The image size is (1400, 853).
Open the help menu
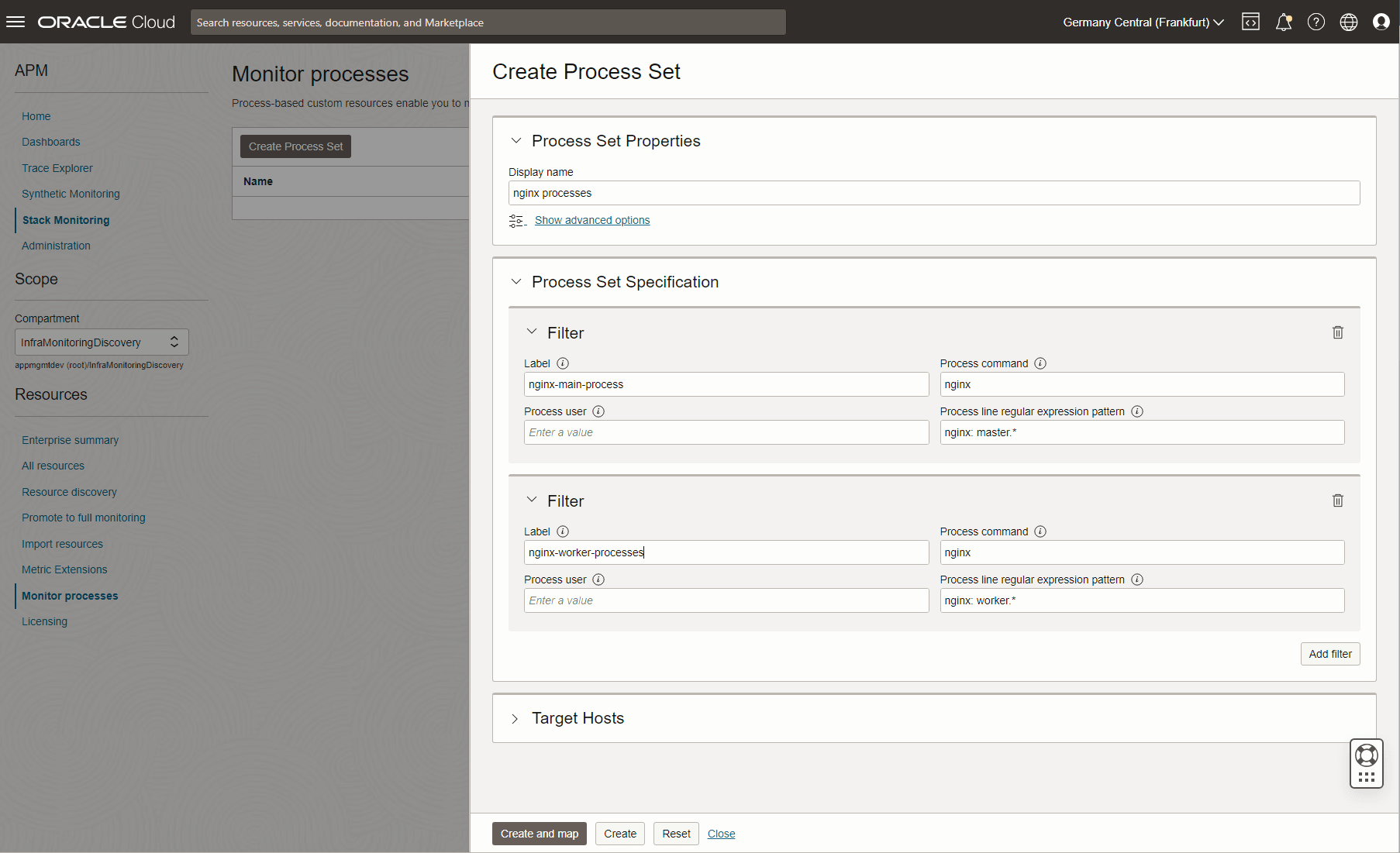click(1316, 22)
